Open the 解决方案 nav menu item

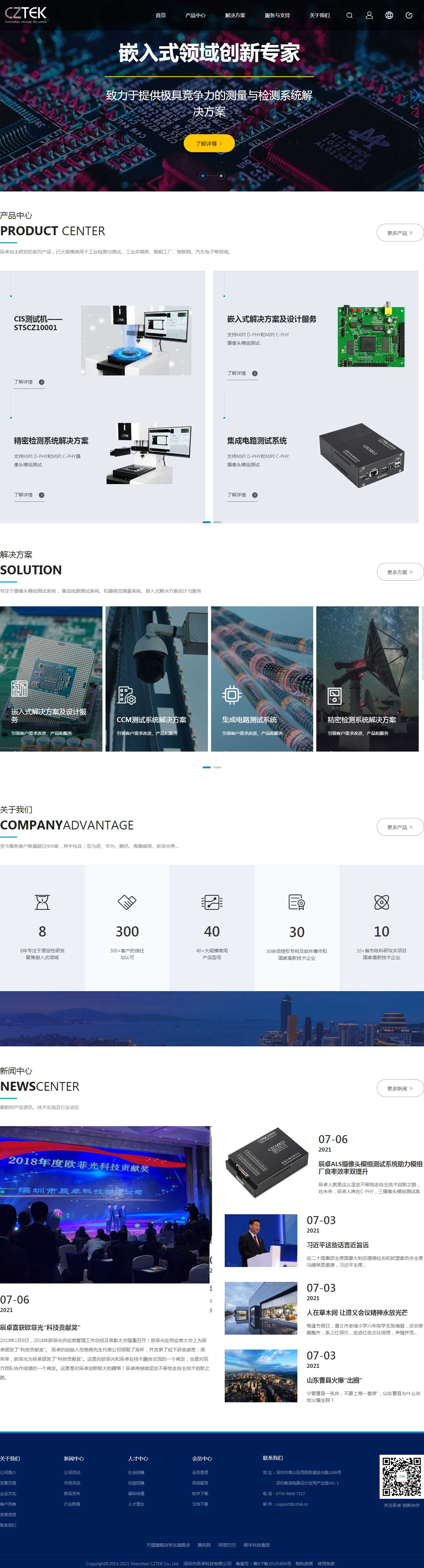[235, 15]
